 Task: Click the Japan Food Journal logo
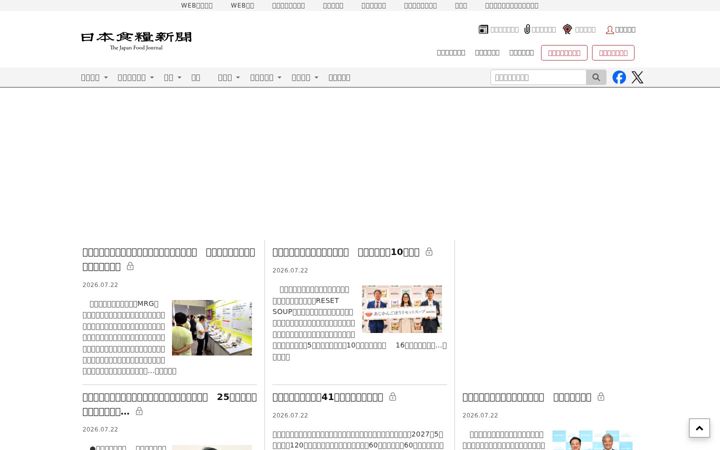tap(136, 41)
